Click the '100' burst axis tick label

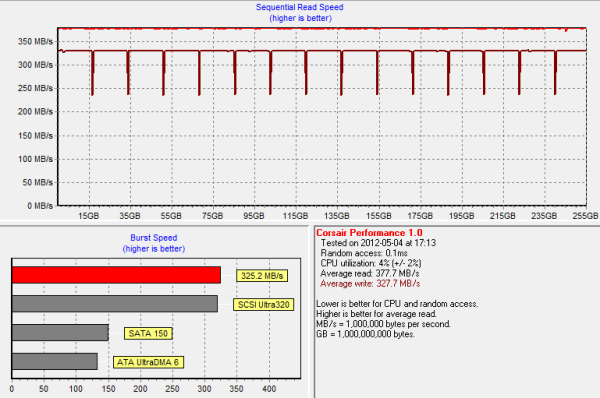click(76, 389)
